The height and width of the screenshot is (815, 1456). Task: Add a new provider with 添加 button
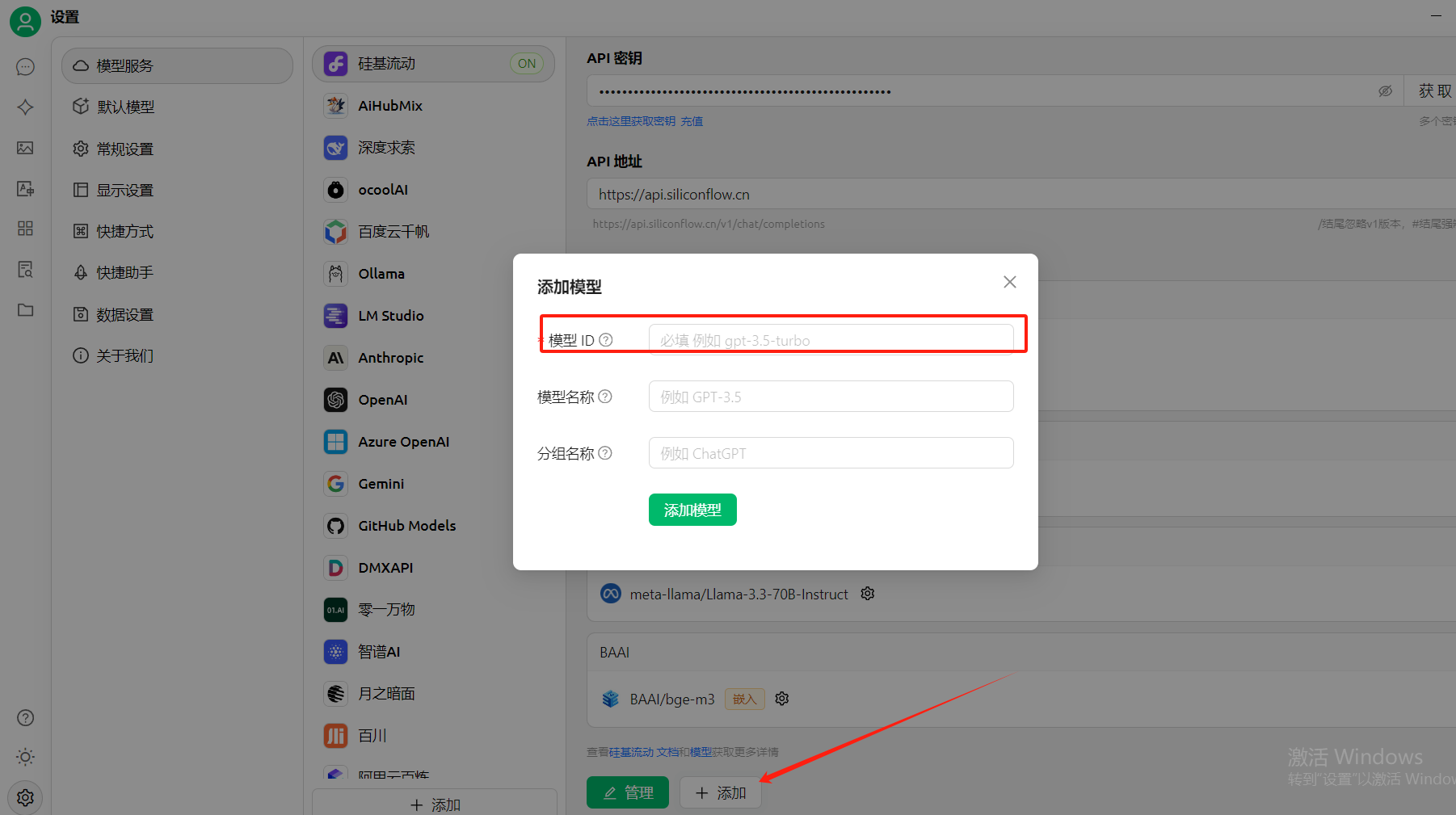tap(435, 803)
